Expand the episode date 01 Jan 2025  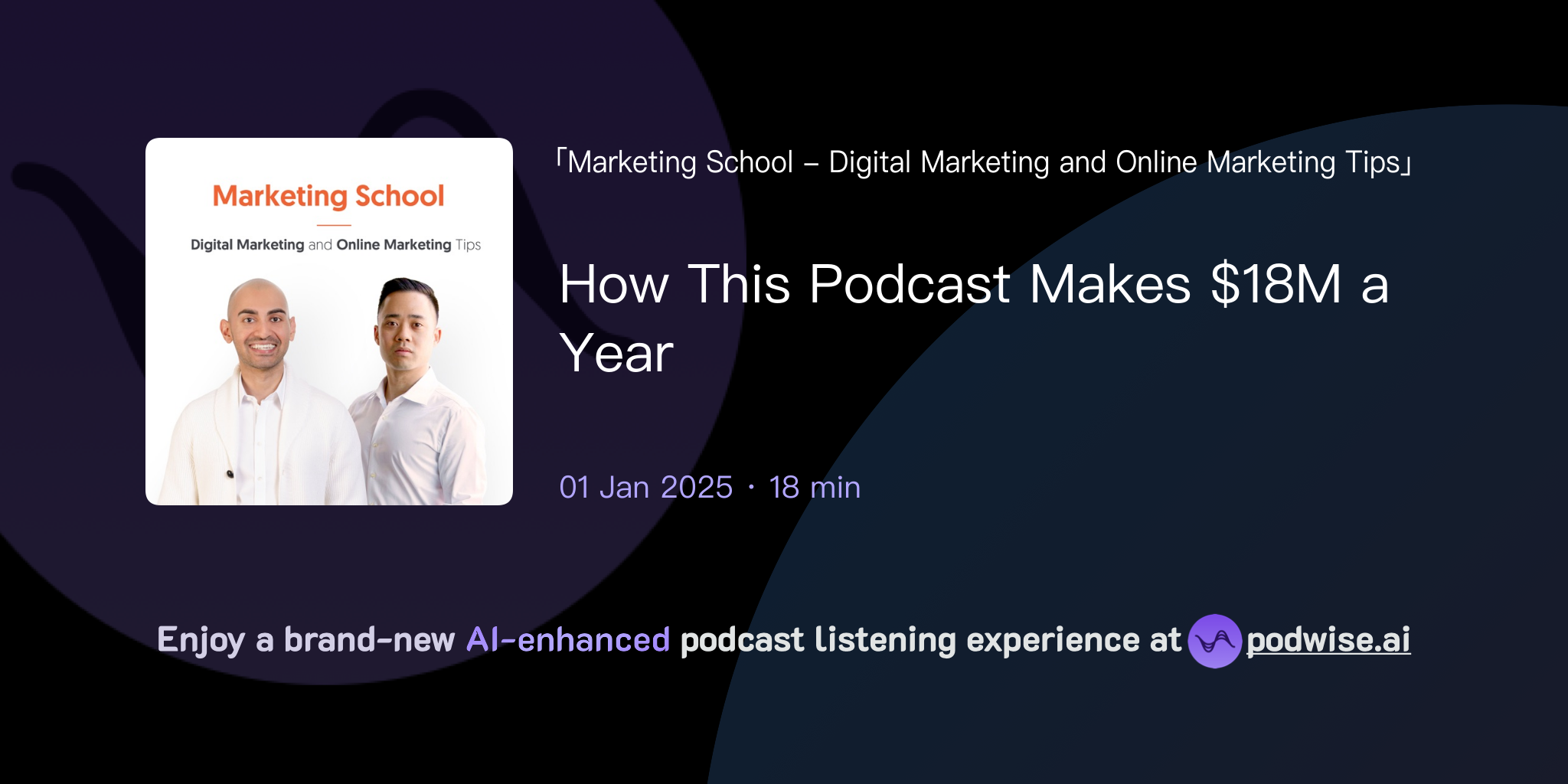[x=645, y=487]
